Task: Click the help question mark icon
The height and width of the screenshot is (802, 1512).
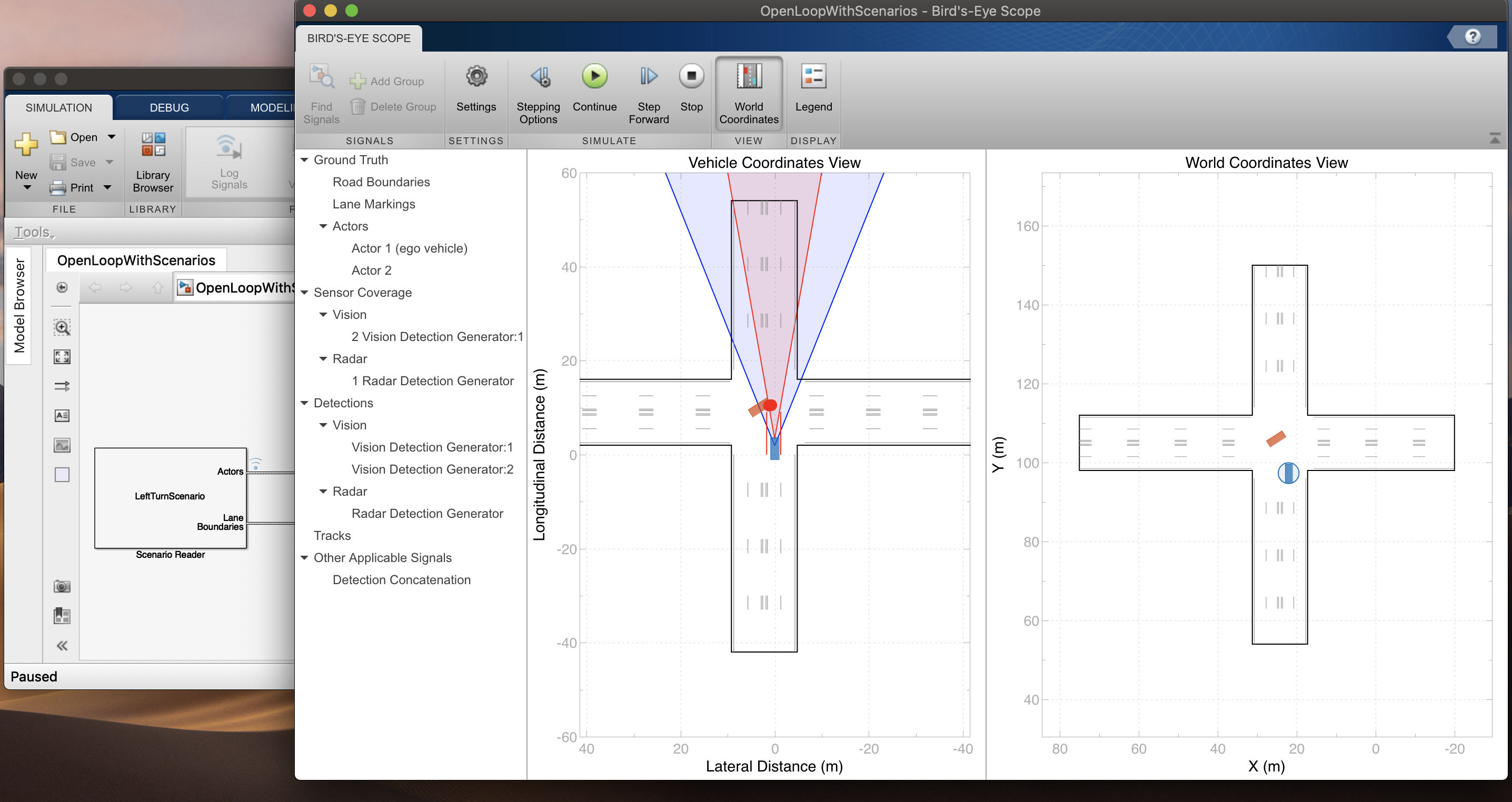Action: (1472, 37)
